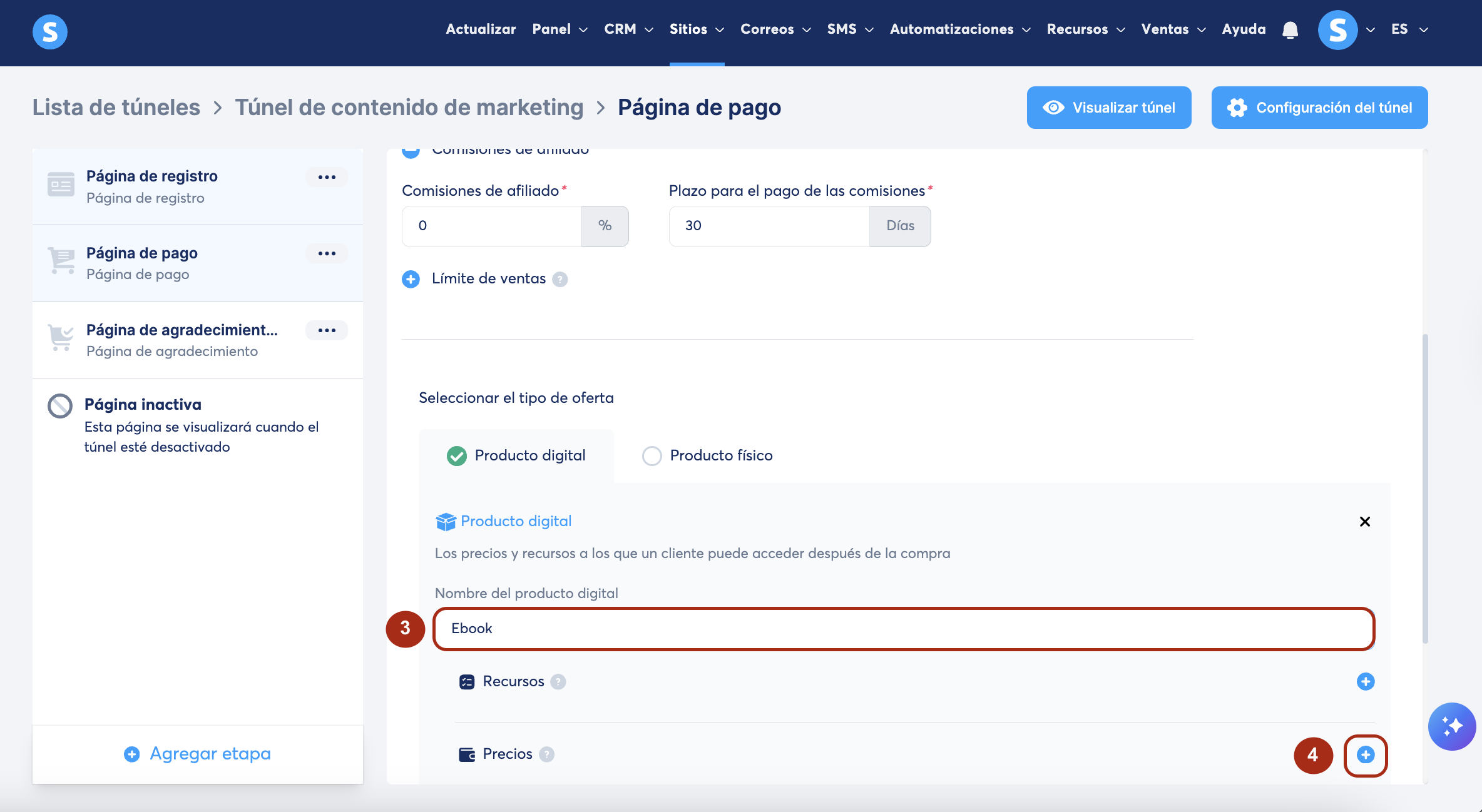
Task: Select the Producto físico radio button
Action: click(x=652, y=456)
